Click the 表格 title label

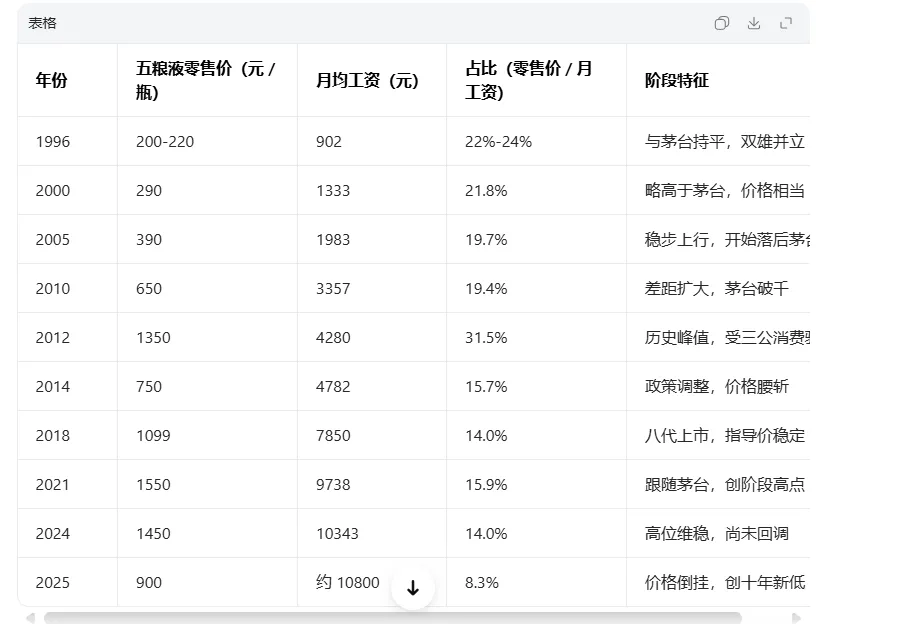pos(42,23)
